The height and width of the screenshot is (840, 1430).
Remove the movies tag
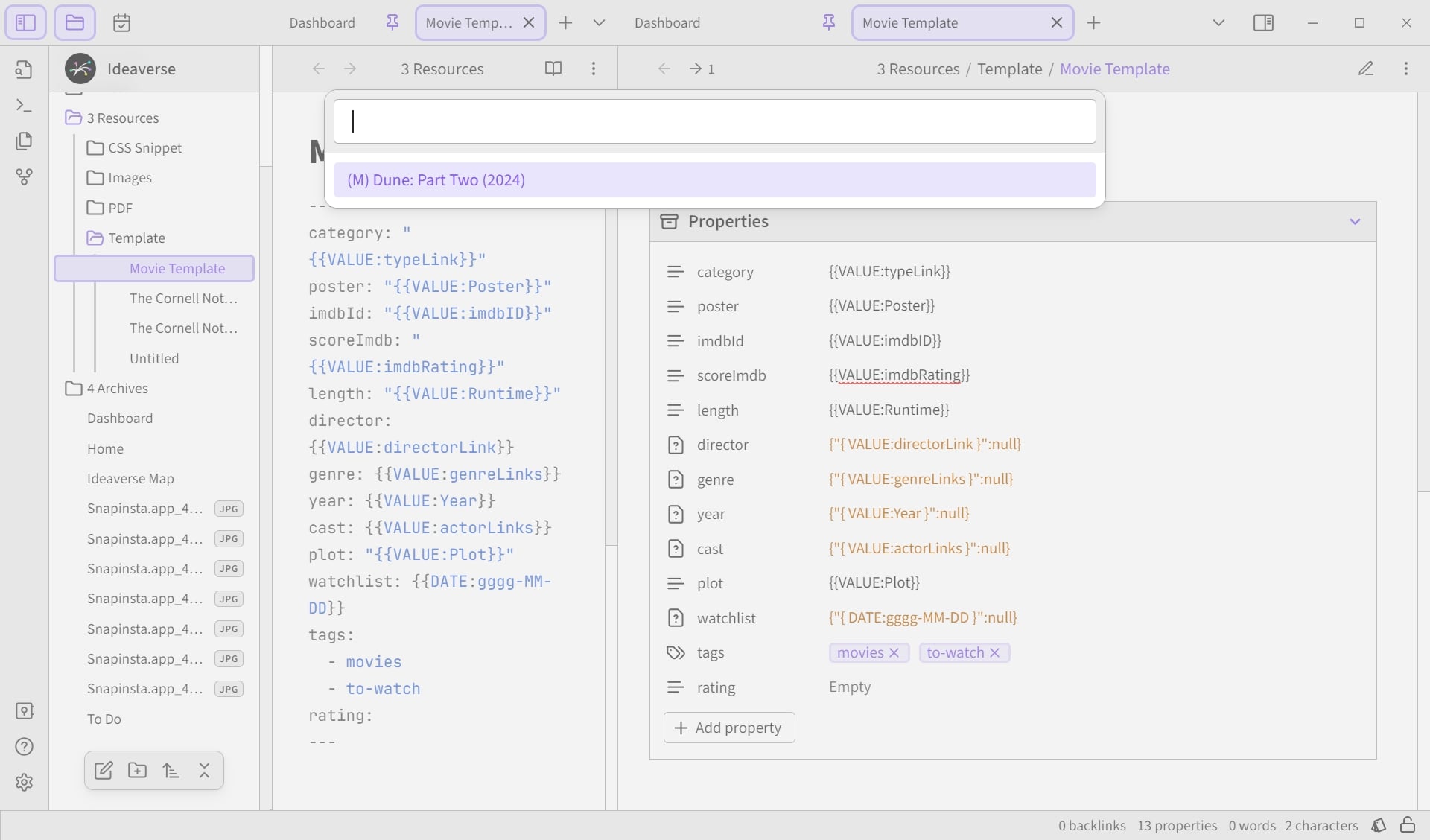point(894,652)
